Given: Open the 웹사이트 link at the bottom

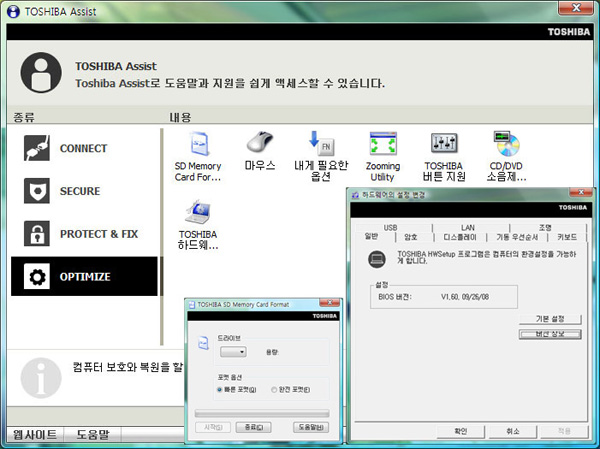Looking at the screenshot, I should pos(35,434).
